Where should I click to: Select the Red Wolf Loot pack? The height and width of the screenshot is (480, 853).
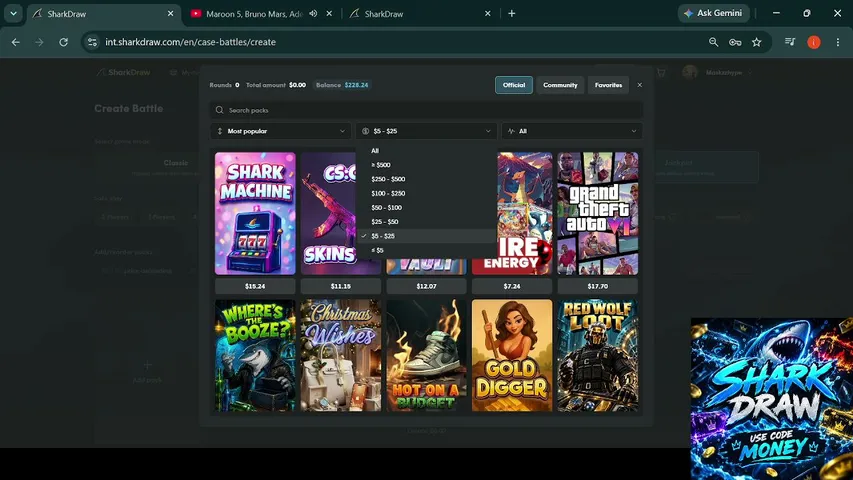[597, 355]
